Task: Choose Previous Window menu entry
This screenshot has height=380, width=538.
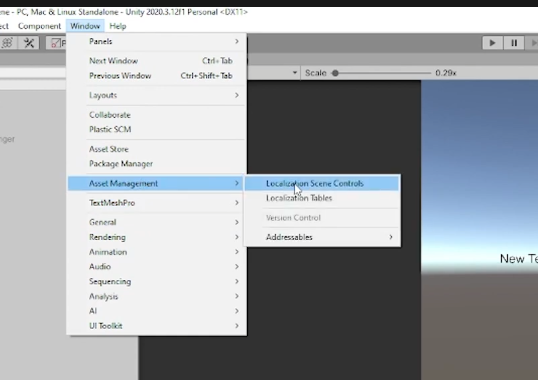Action: point(157,75)
